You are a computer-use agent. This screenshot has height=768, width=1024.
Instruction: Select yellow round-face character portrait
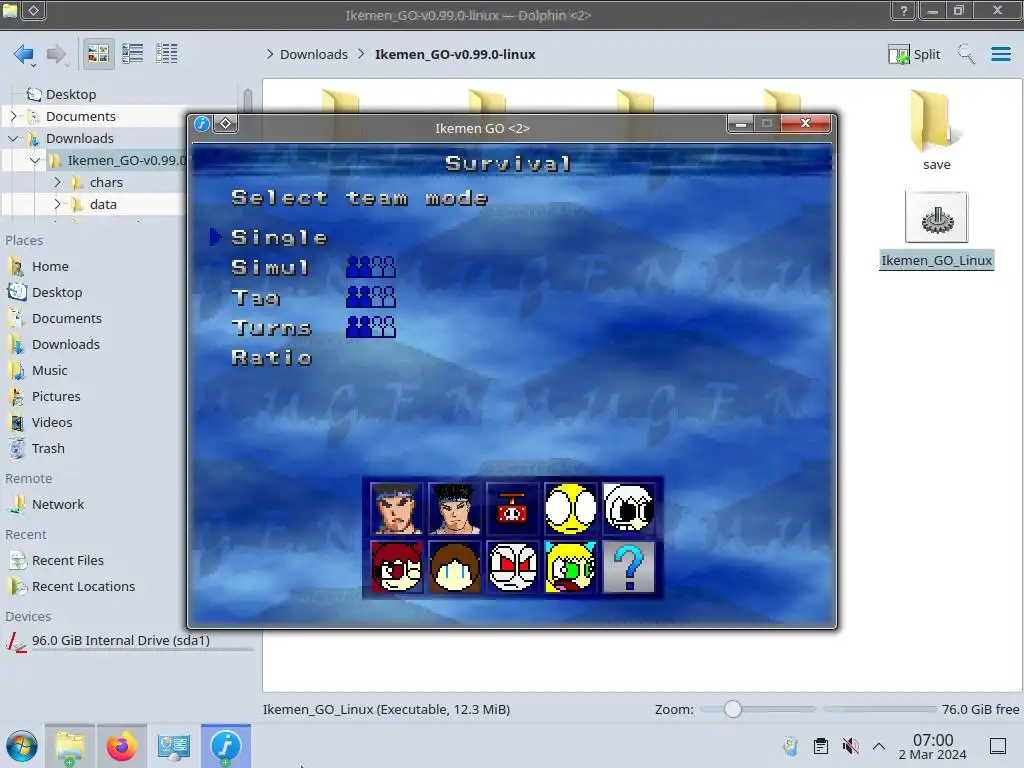point(571,509)
